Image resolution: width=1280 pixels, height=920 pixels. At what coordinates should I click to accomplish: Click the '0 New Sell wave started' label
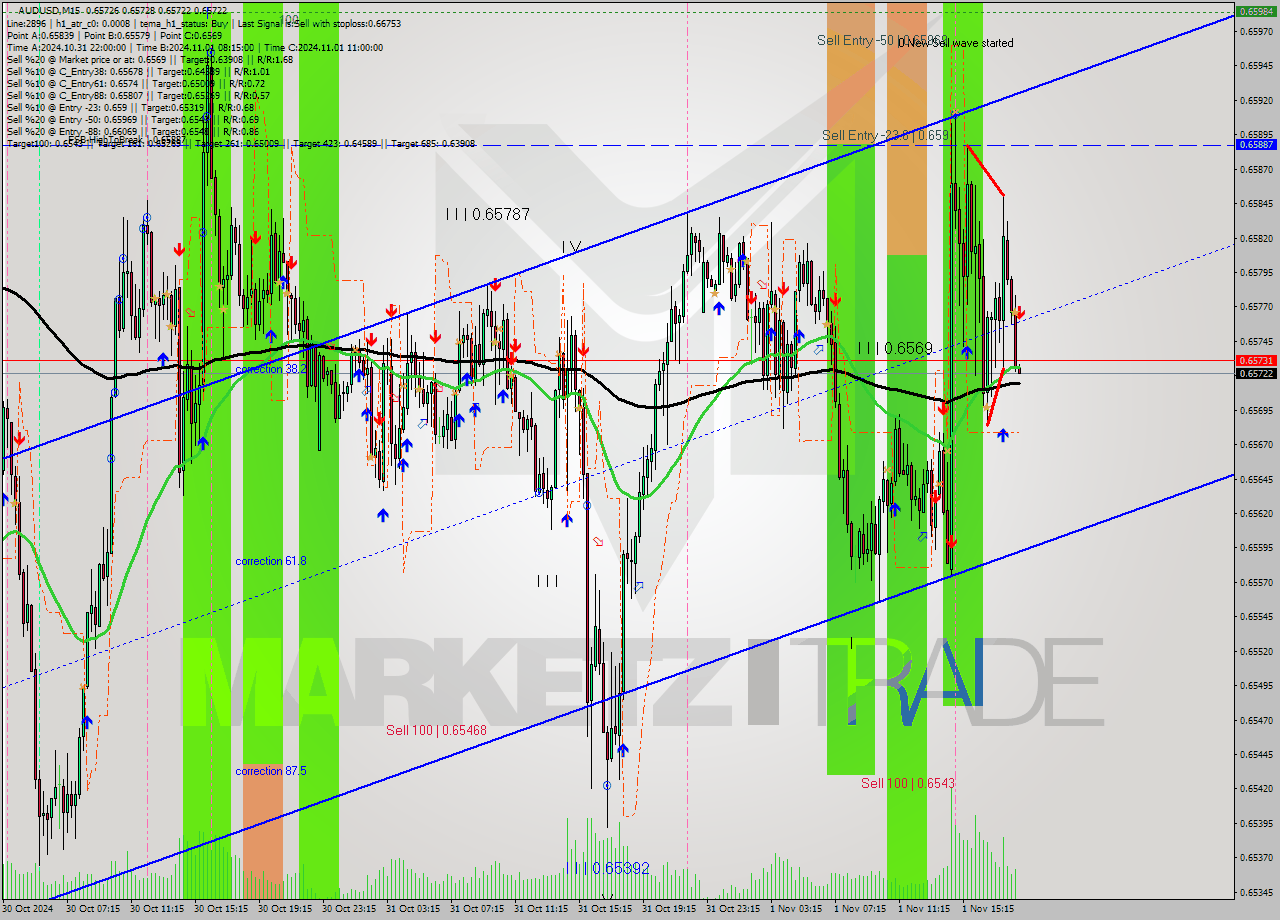click(955, 43)
